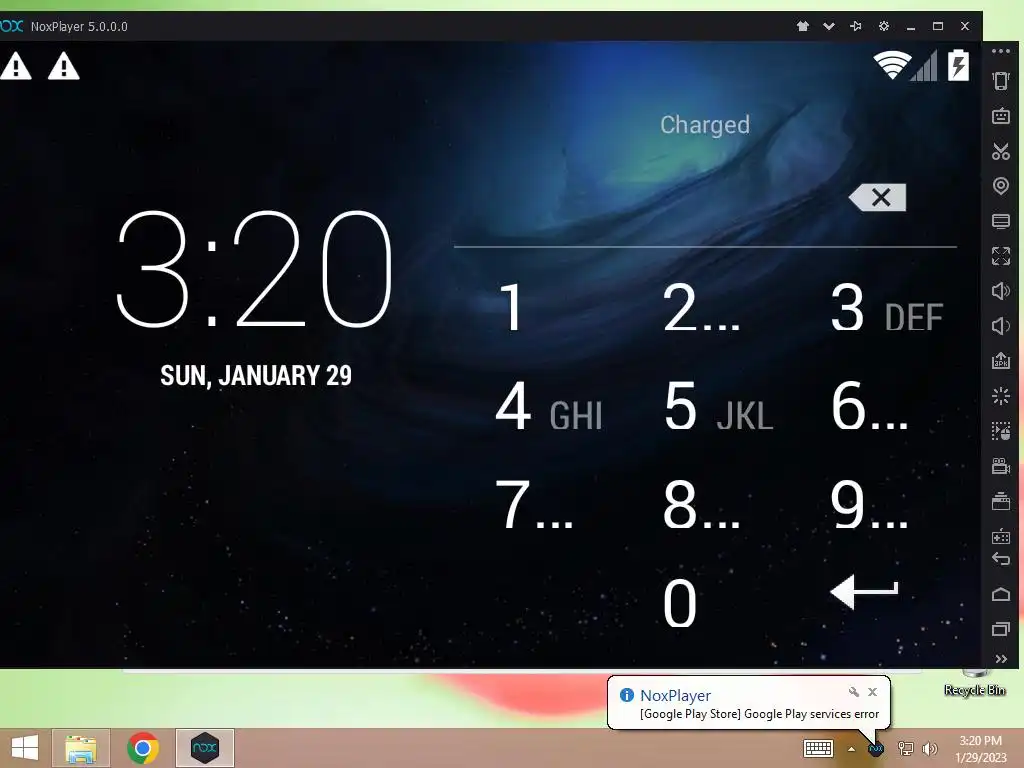Tap keypad digit 0
Viewport: 1024px width, 768px height.
coord(680,603)
